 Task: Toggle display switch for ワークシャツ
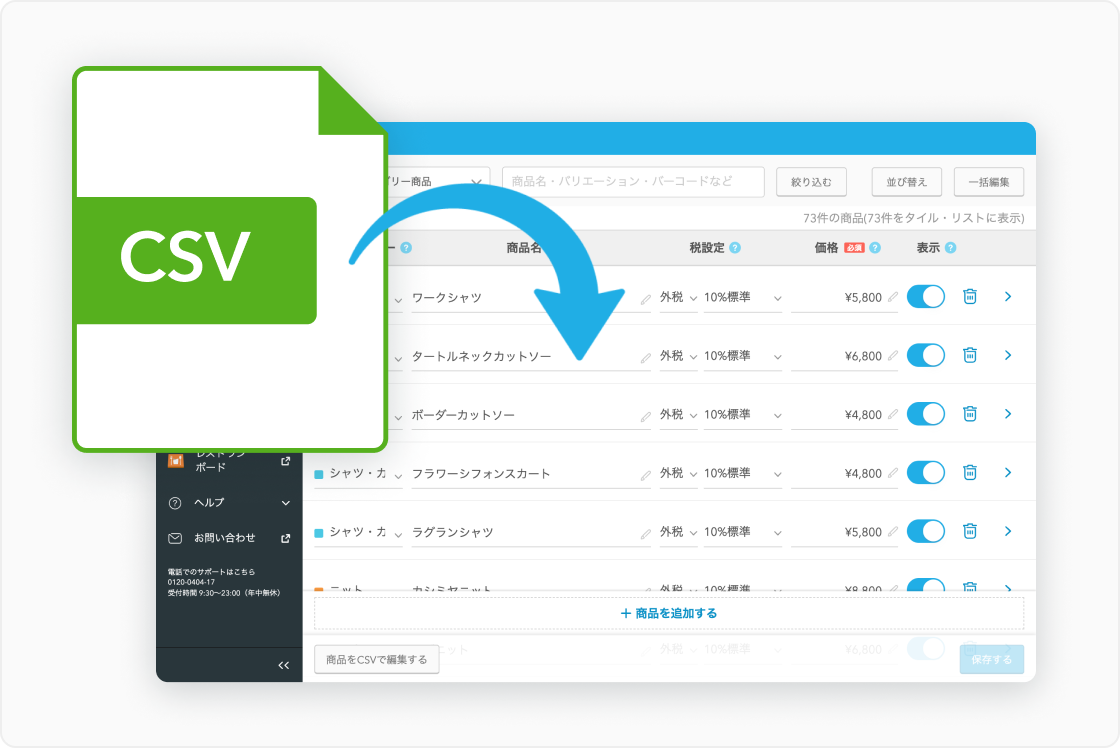[926, 297]
